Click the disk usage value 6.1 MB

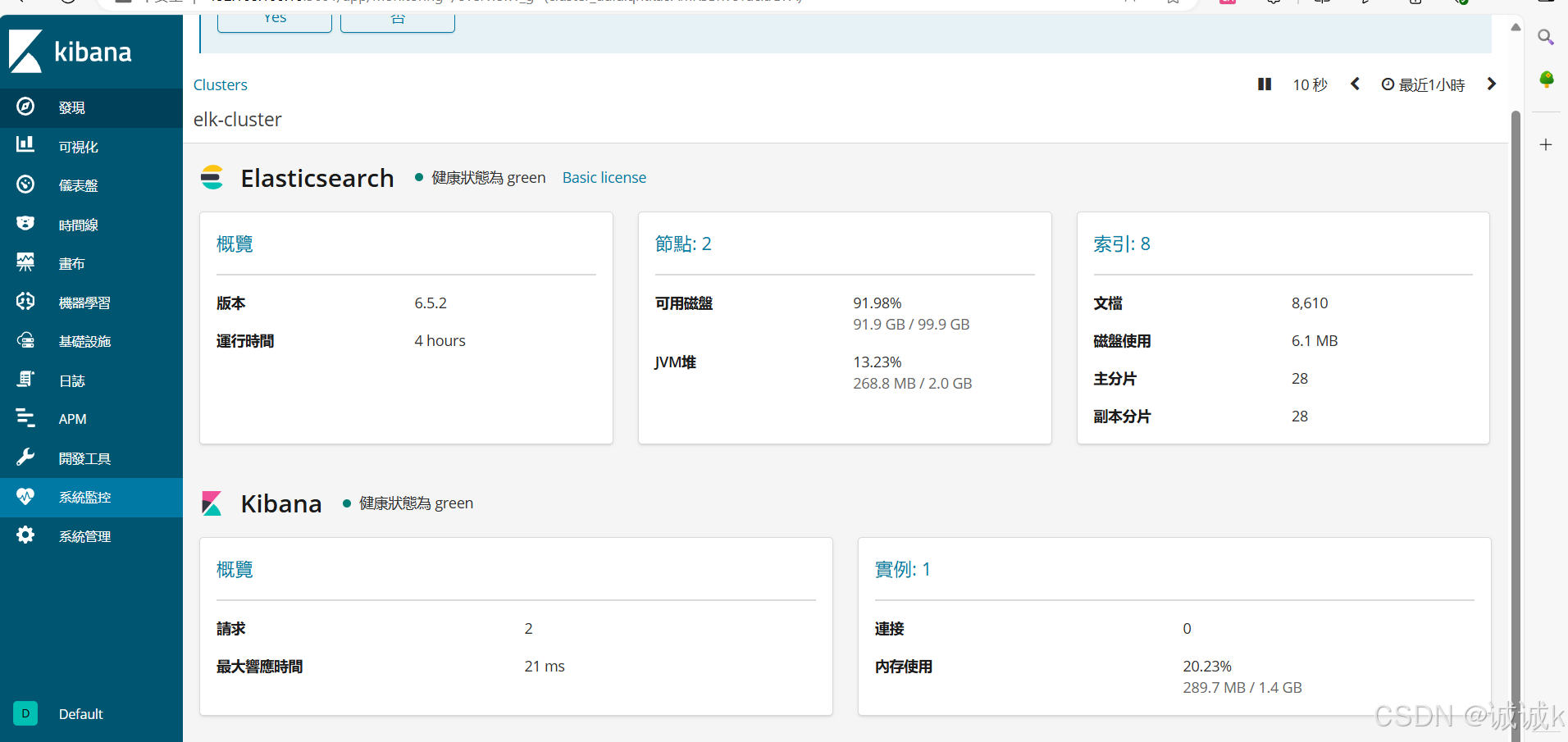coord(1315,340)
